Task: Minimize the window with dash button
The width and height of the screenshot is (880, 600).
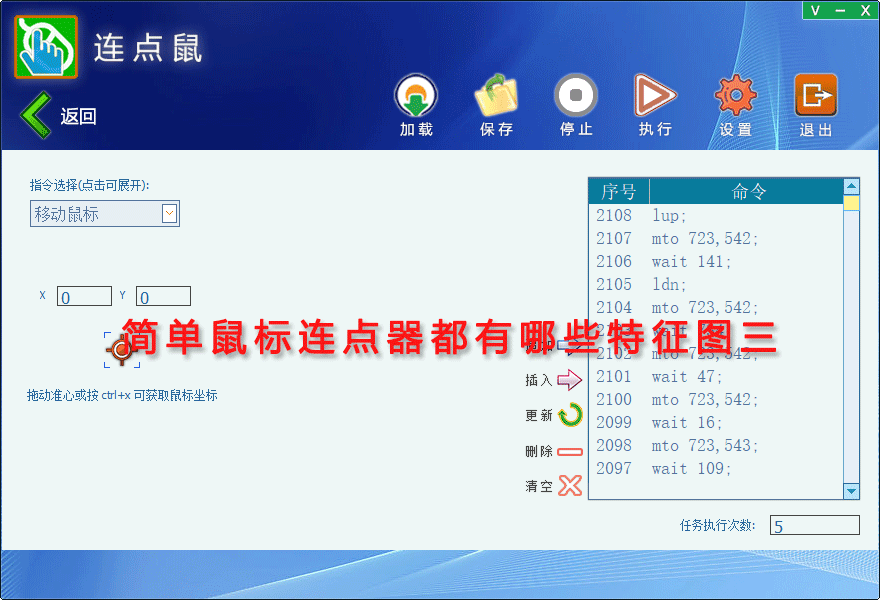Action: click(x=840, y=10)
